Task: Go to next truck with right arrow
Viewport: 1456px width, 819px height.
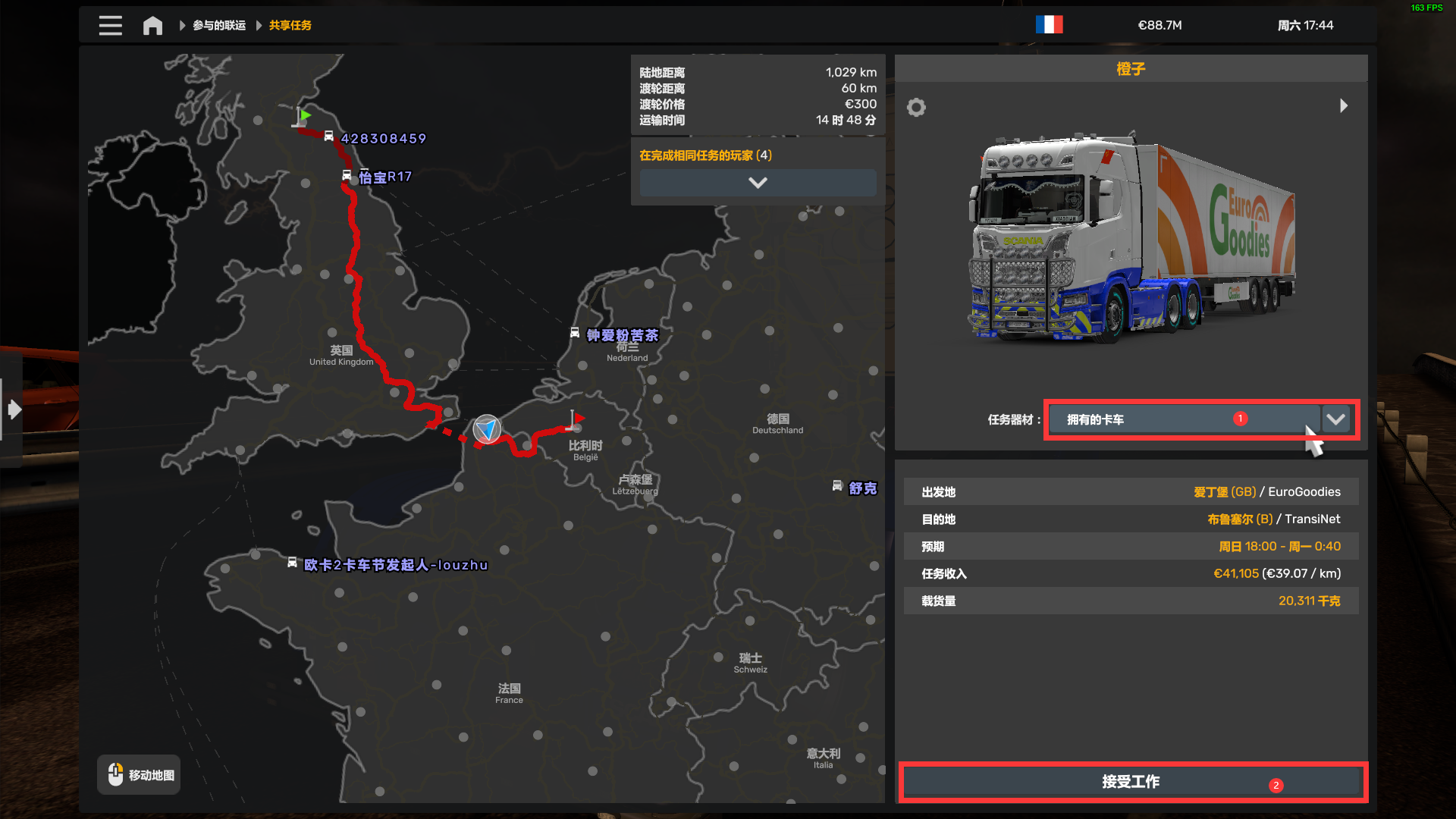Action: tap(1344, 105)
